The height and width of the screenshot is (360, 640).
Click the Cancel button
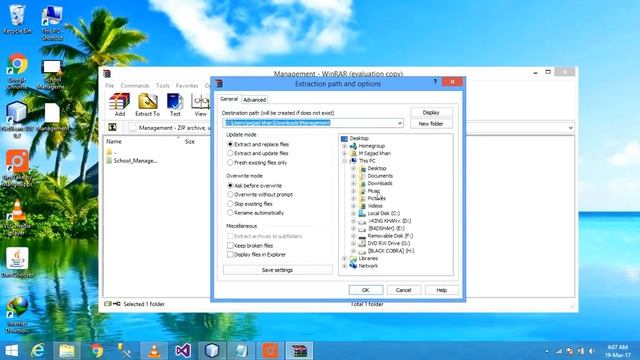pos(403,290)
